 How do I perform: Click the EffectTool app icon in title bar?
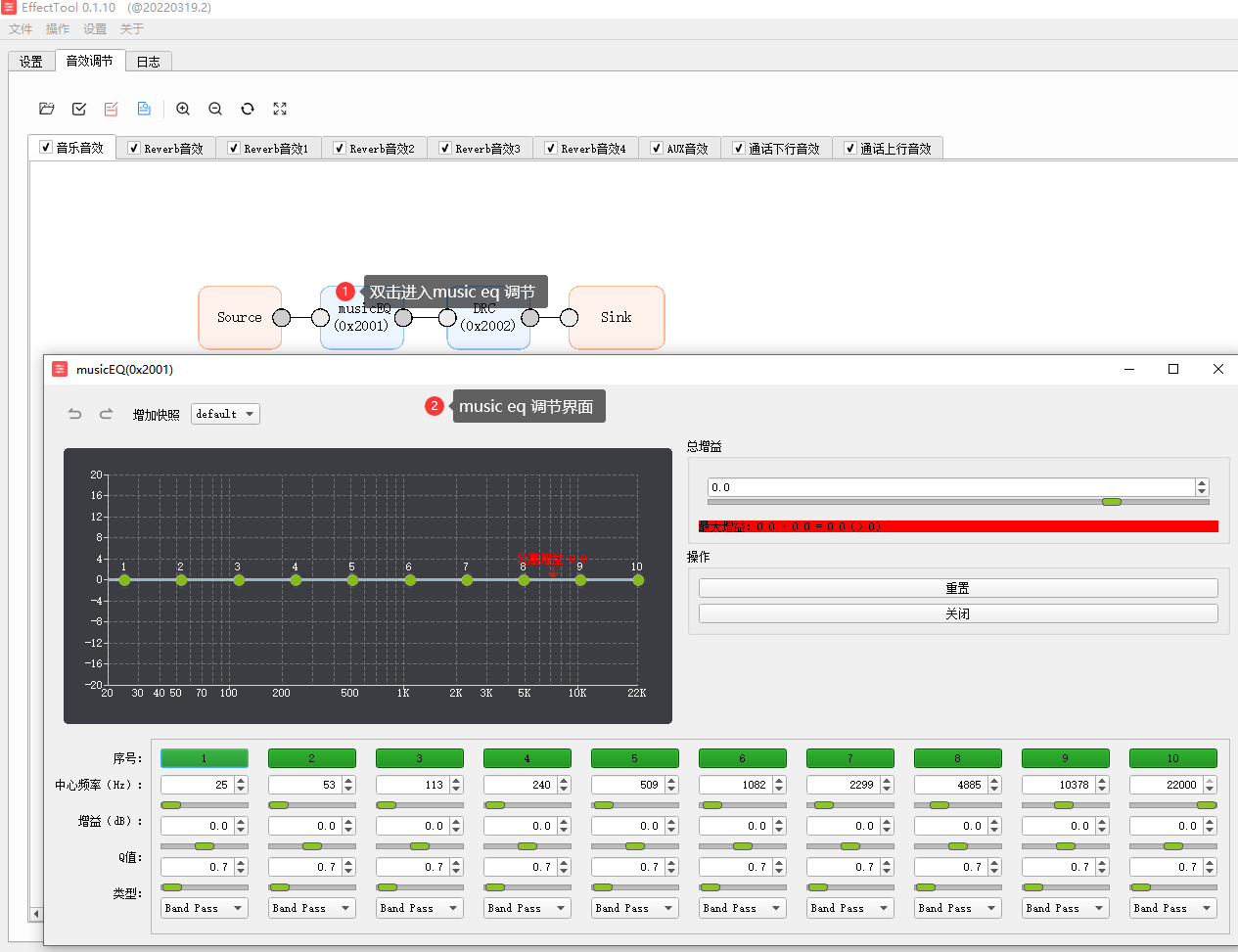(x=9, y=7)
